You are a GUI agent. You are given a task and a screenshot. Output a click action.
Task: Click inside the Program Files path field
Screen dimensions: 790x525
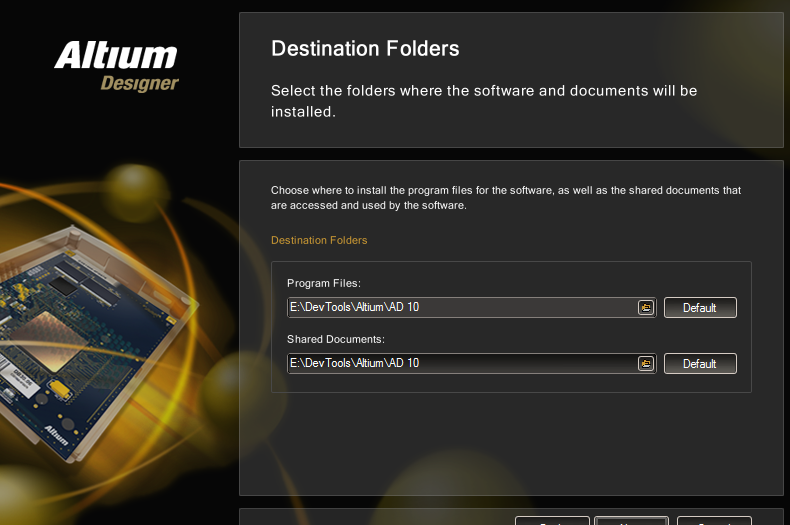pos(462,307)
